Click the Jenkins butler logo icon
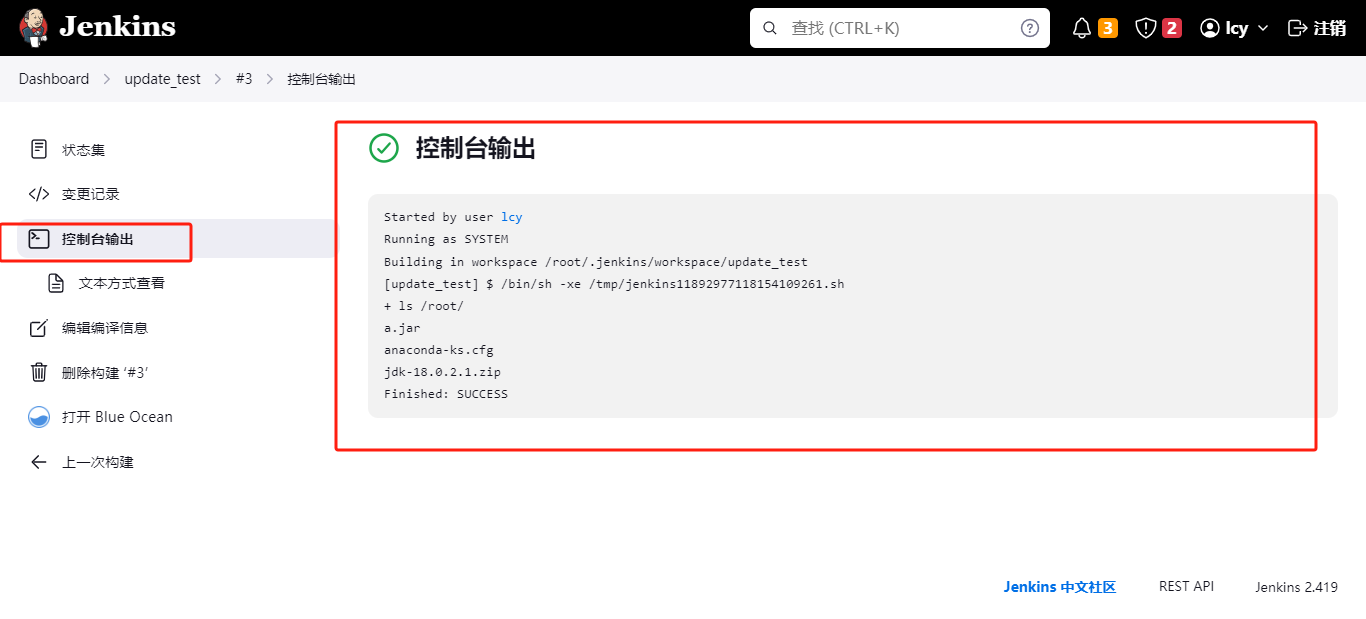 pos(33,28)
